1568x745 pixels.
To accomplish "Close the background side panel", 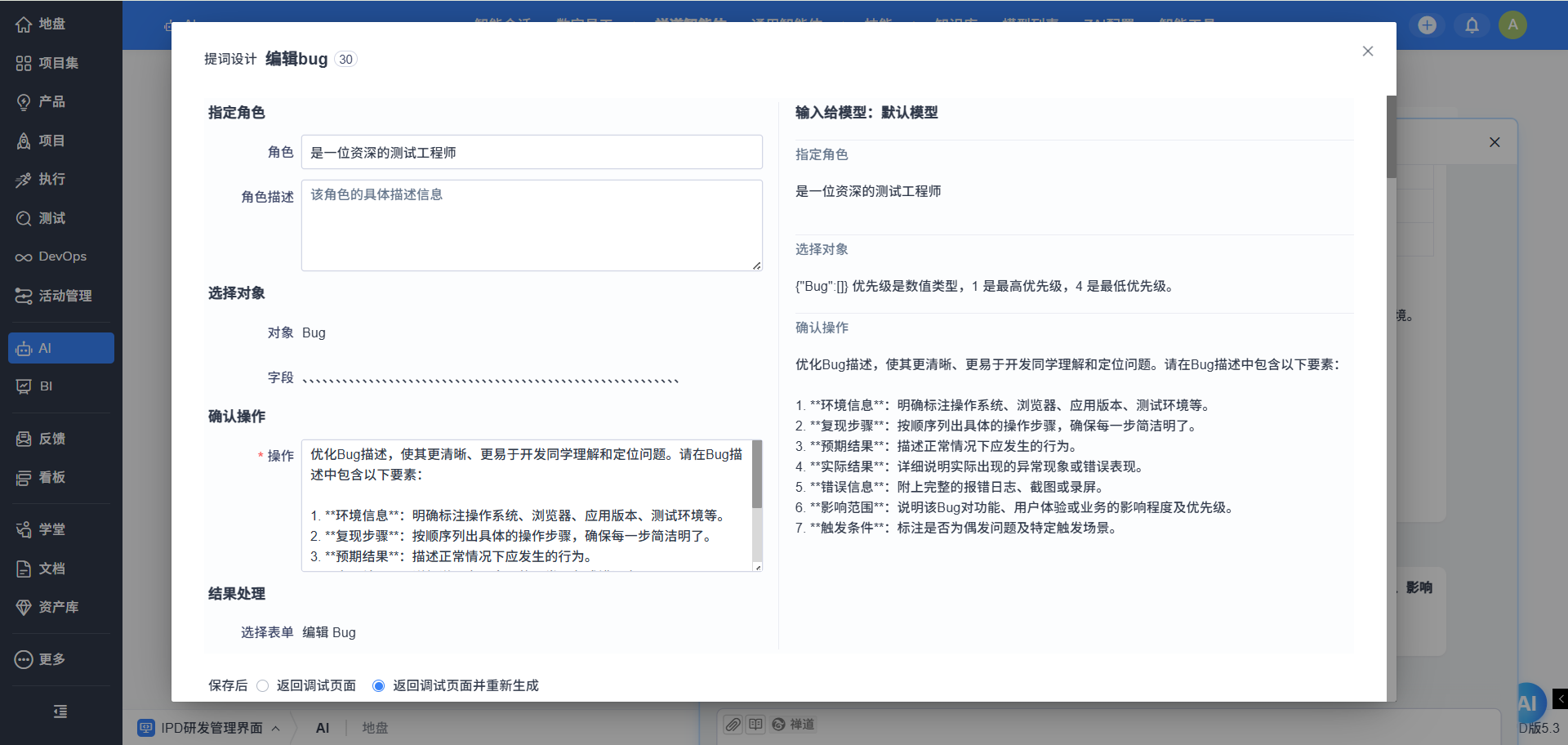I will point(1494,142).
